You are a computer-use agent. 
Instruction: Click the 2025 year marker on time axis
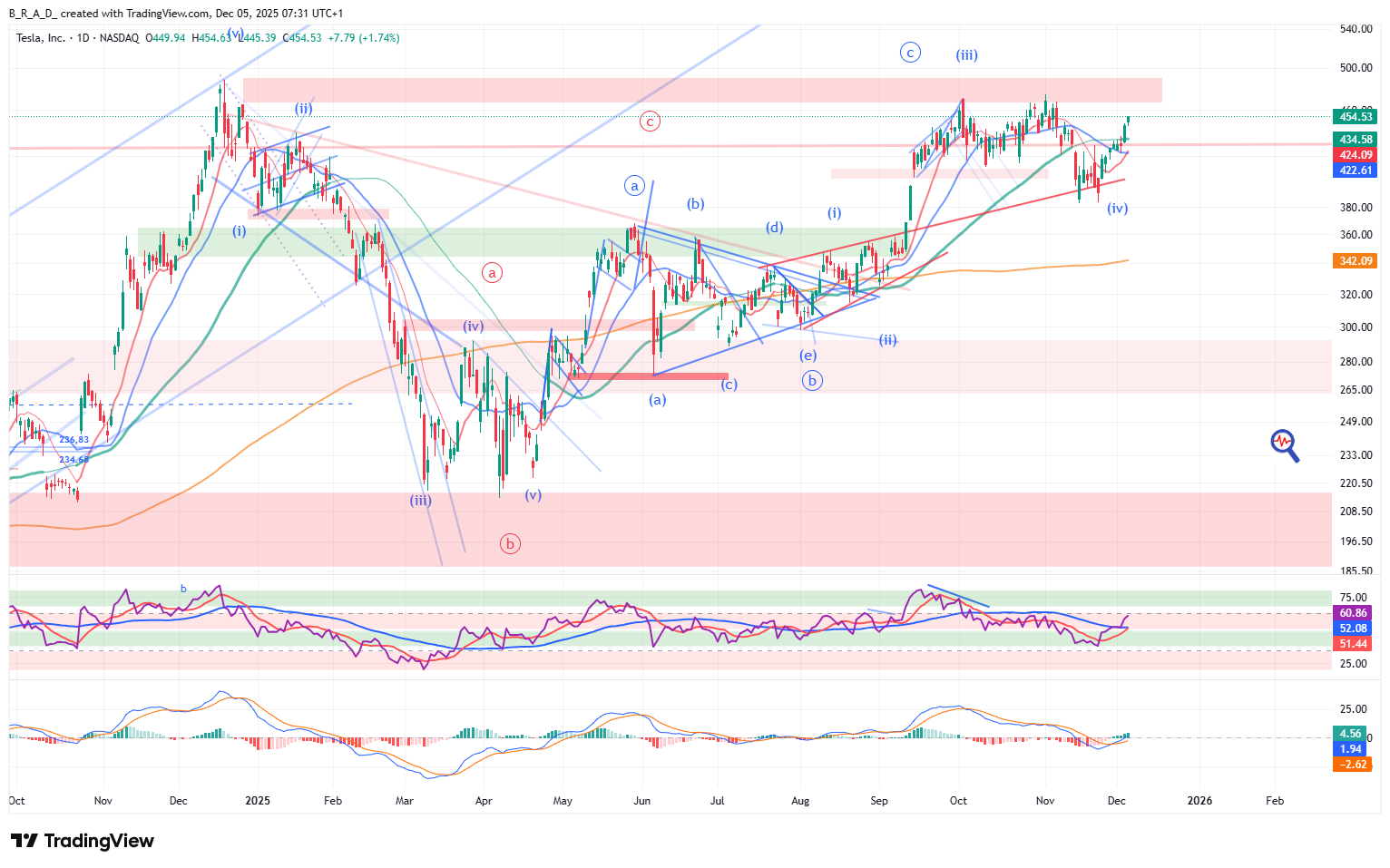(258, 801)
